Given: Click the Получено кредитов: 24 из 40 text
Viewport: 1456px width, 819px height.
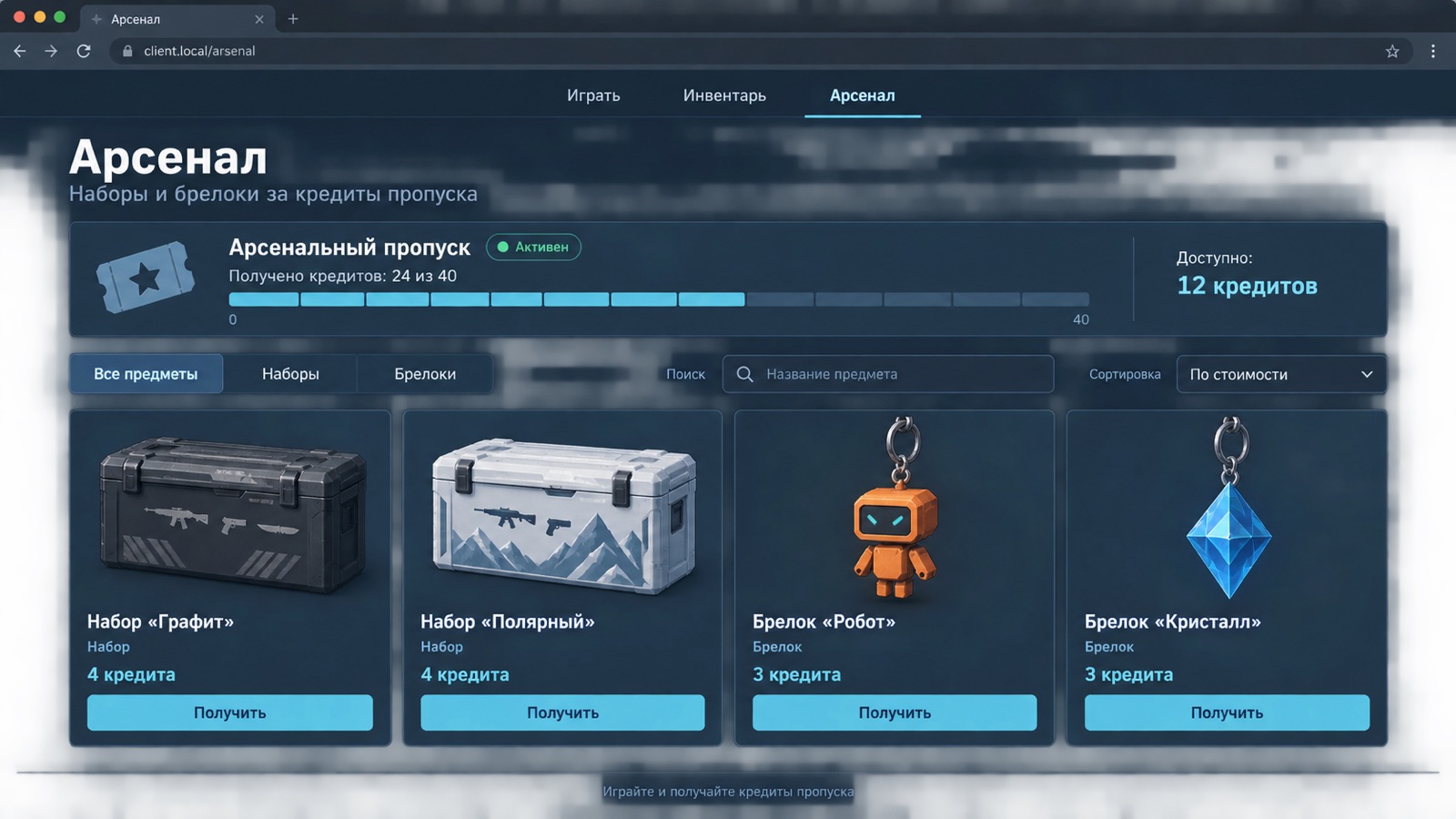Looking at the screenshot, I should tap(342, 276).
